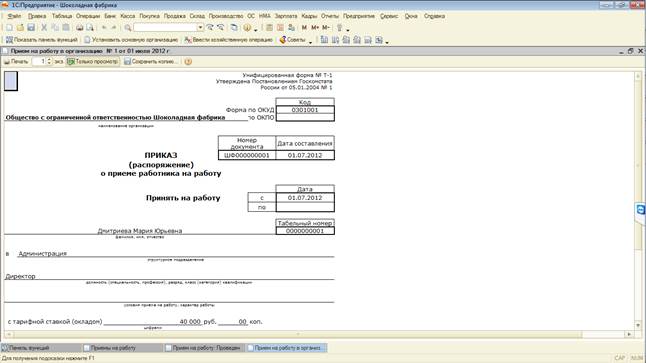Click the Save diskette toolbar icon
646x363 pixels.
point(31,28)
